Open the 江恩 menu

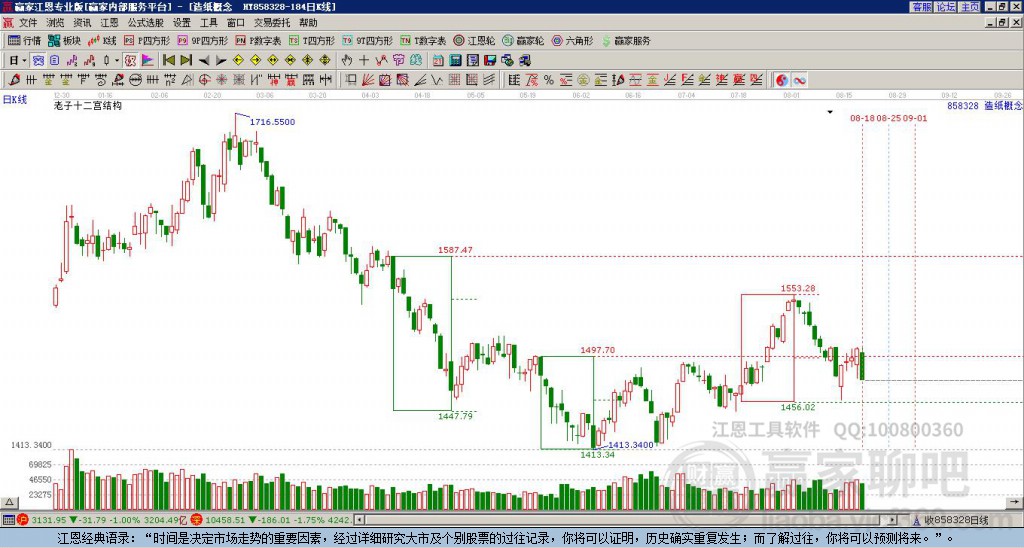pyautogui.click(x=109, y=23)
